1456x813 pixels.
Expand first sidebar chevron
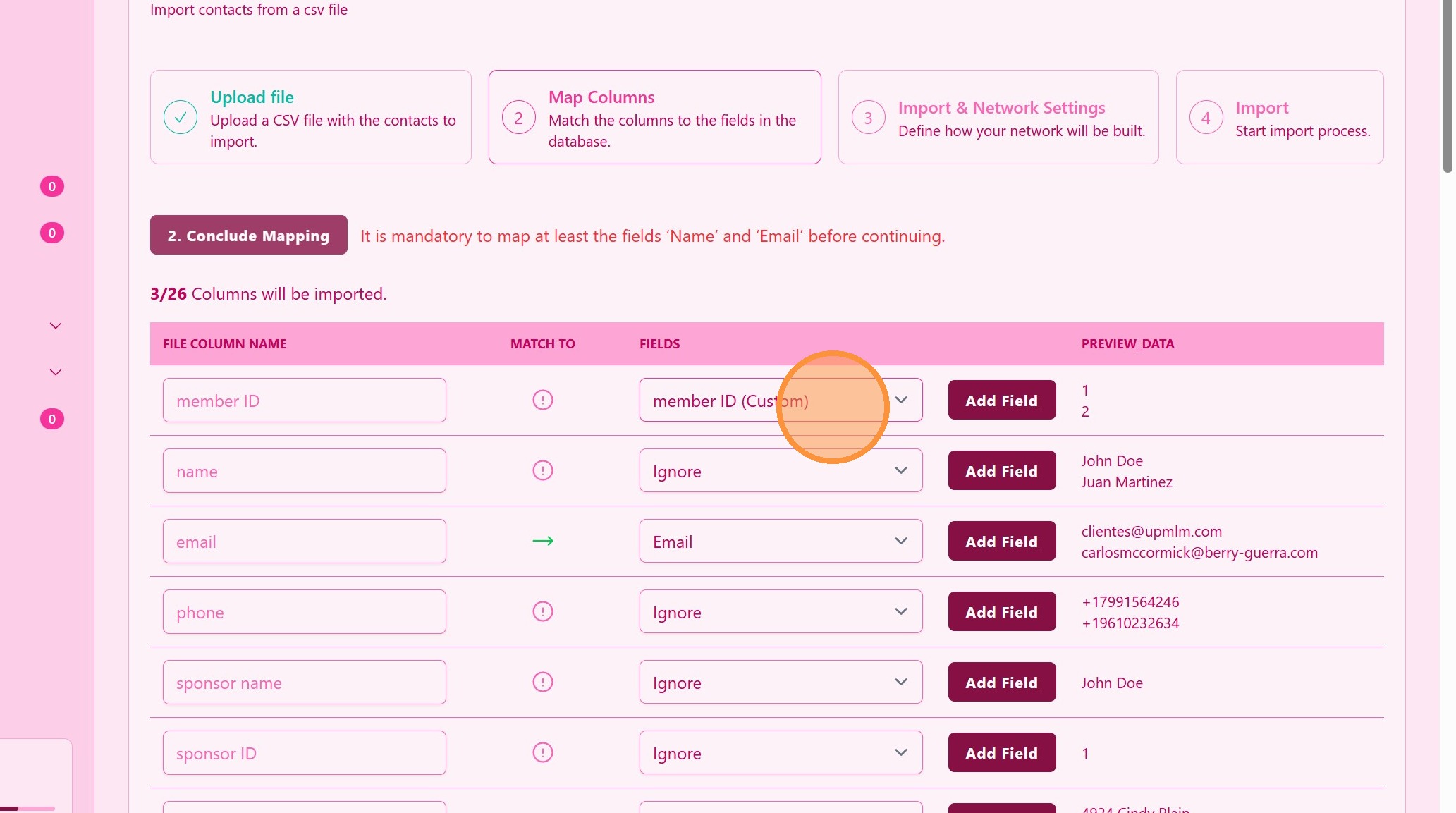[56, 326]
